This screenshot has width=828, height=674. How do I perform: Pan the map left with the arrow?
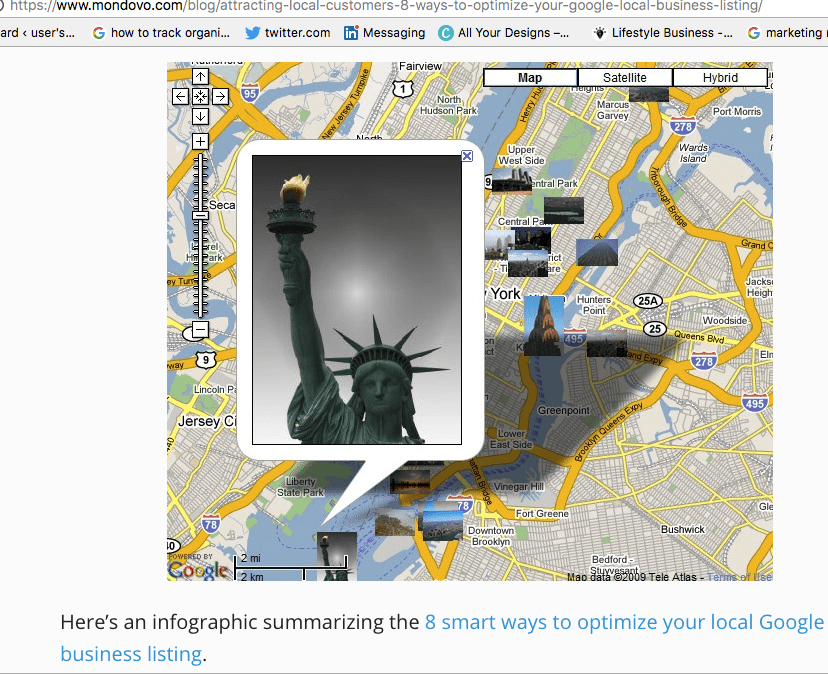tap(180, 97)
